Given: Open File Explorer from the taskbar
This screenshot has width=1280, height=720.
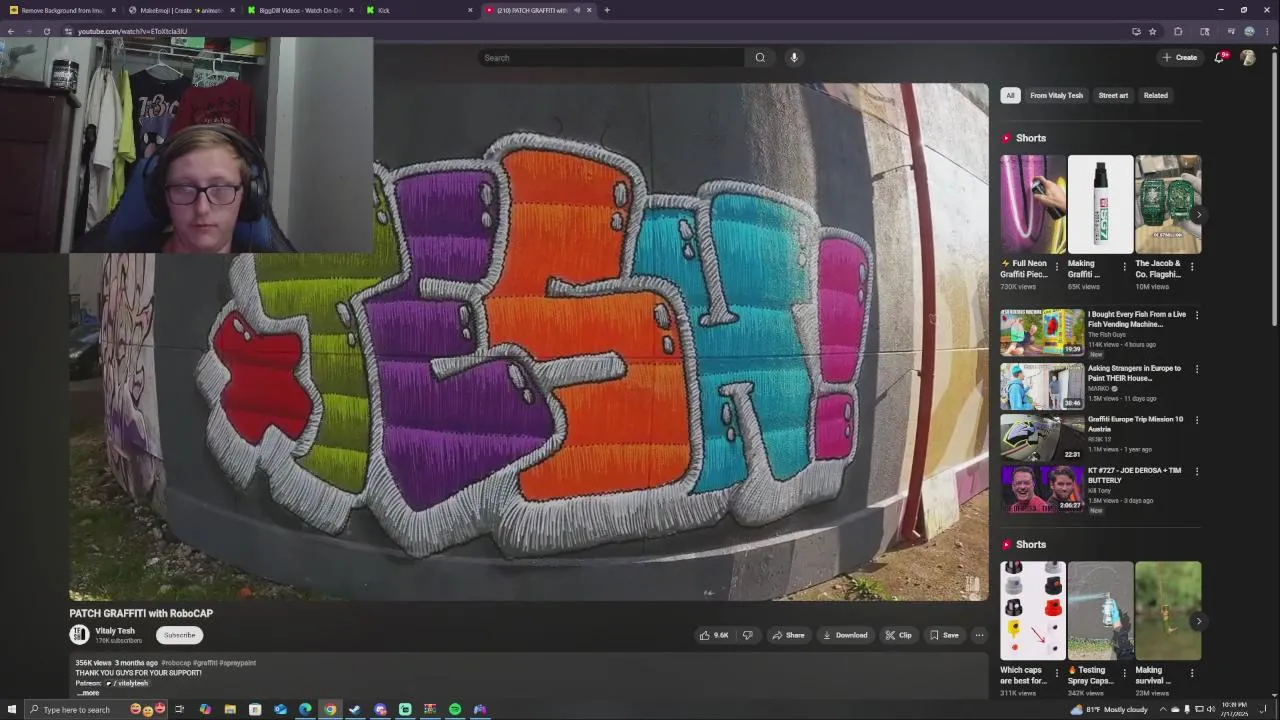Looking at the screenshot, I should [230, 709].
